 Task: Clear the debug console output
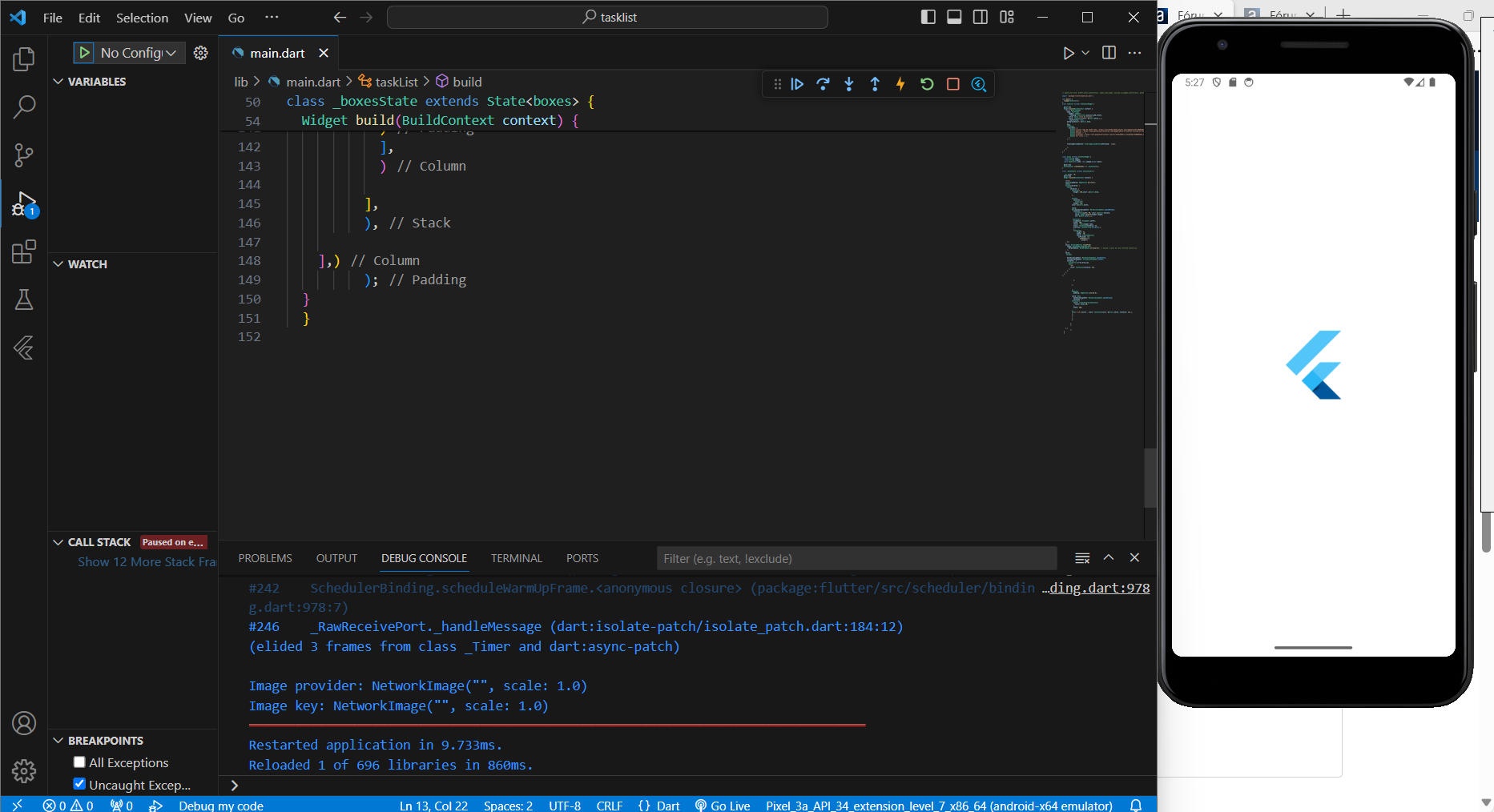[x=1082, y=558]
